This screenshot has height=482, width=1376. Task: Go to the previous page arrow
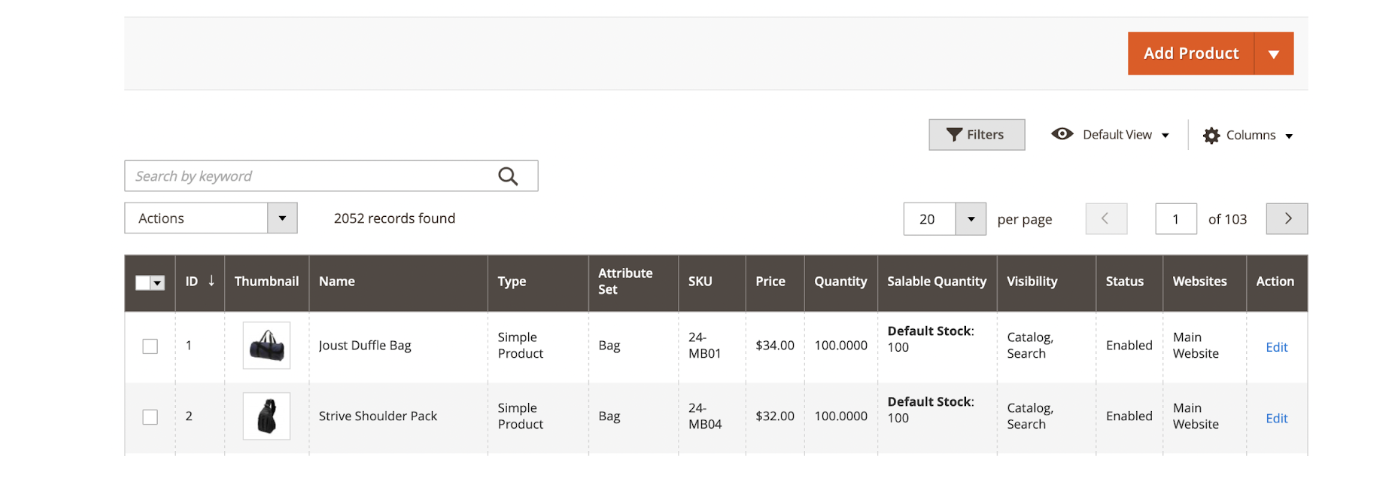click(x=1106, y=219)
